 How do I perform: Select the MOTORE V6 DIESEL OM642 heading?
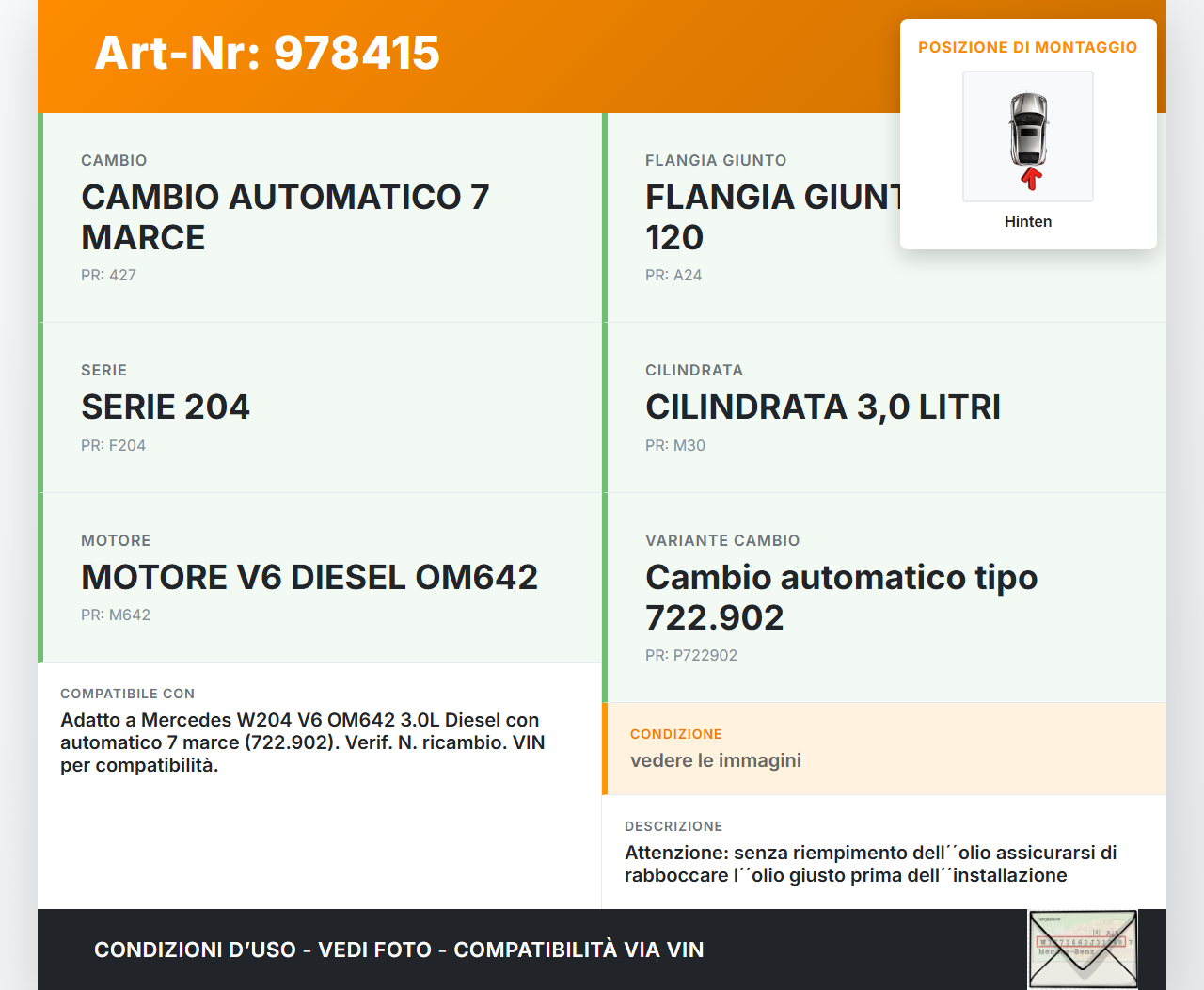pyautogui.click(x=309, y=577)
